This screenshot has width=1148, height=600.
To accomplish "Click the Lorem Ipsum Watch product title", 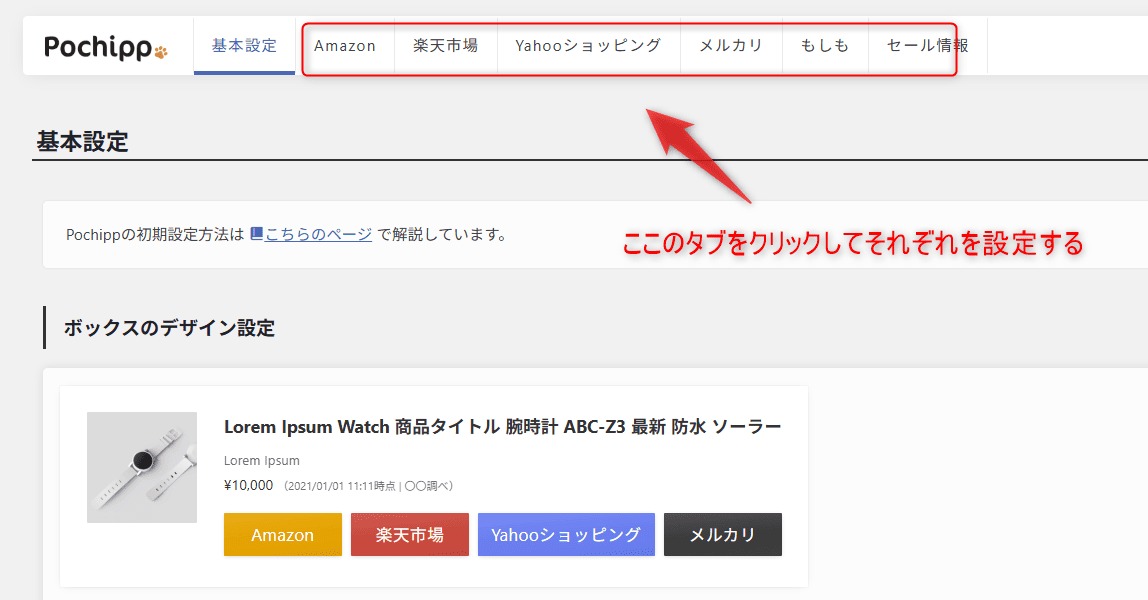I will 502,427.
